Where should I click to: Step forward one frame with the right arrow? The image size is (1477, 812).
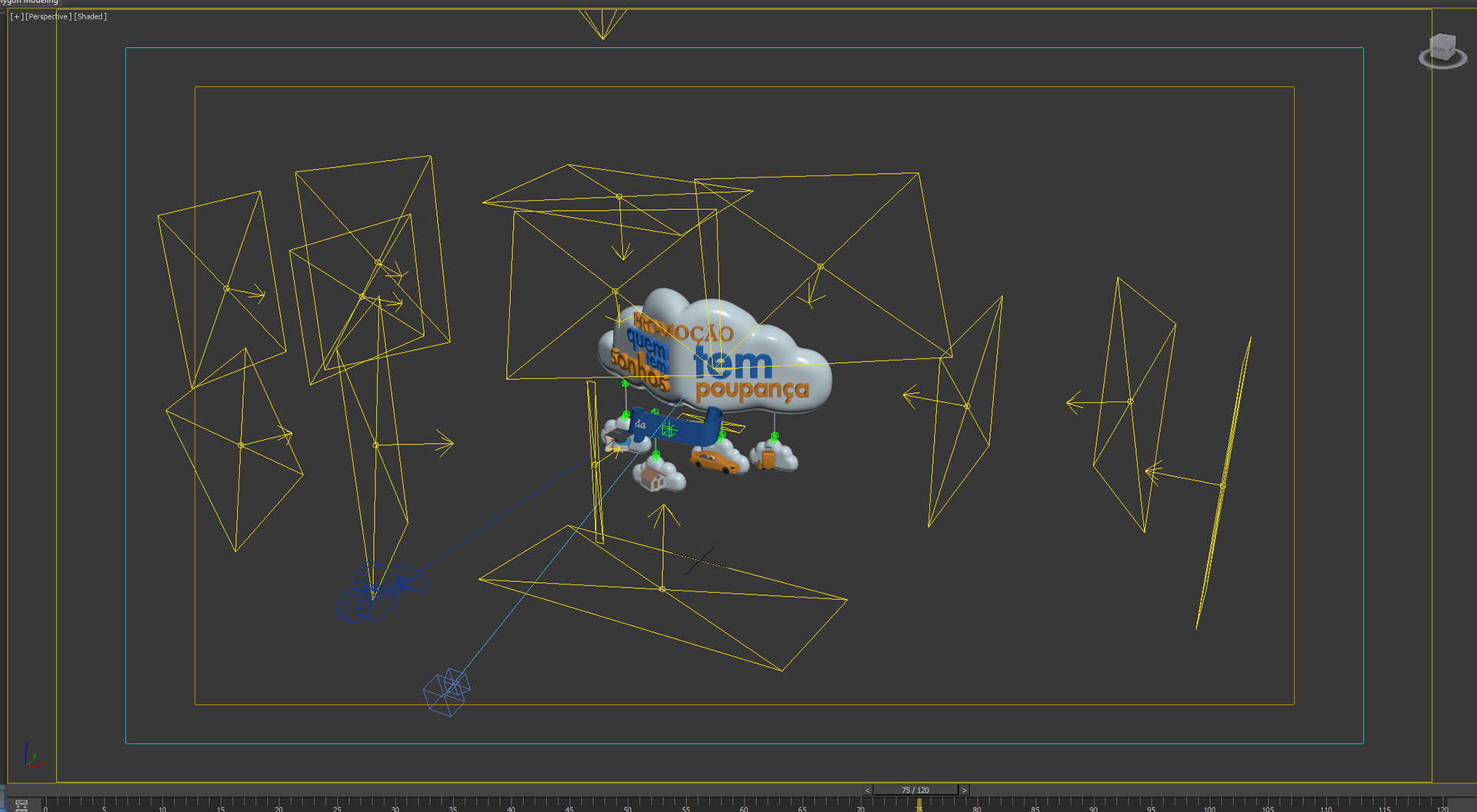click(x=964, y=790)
